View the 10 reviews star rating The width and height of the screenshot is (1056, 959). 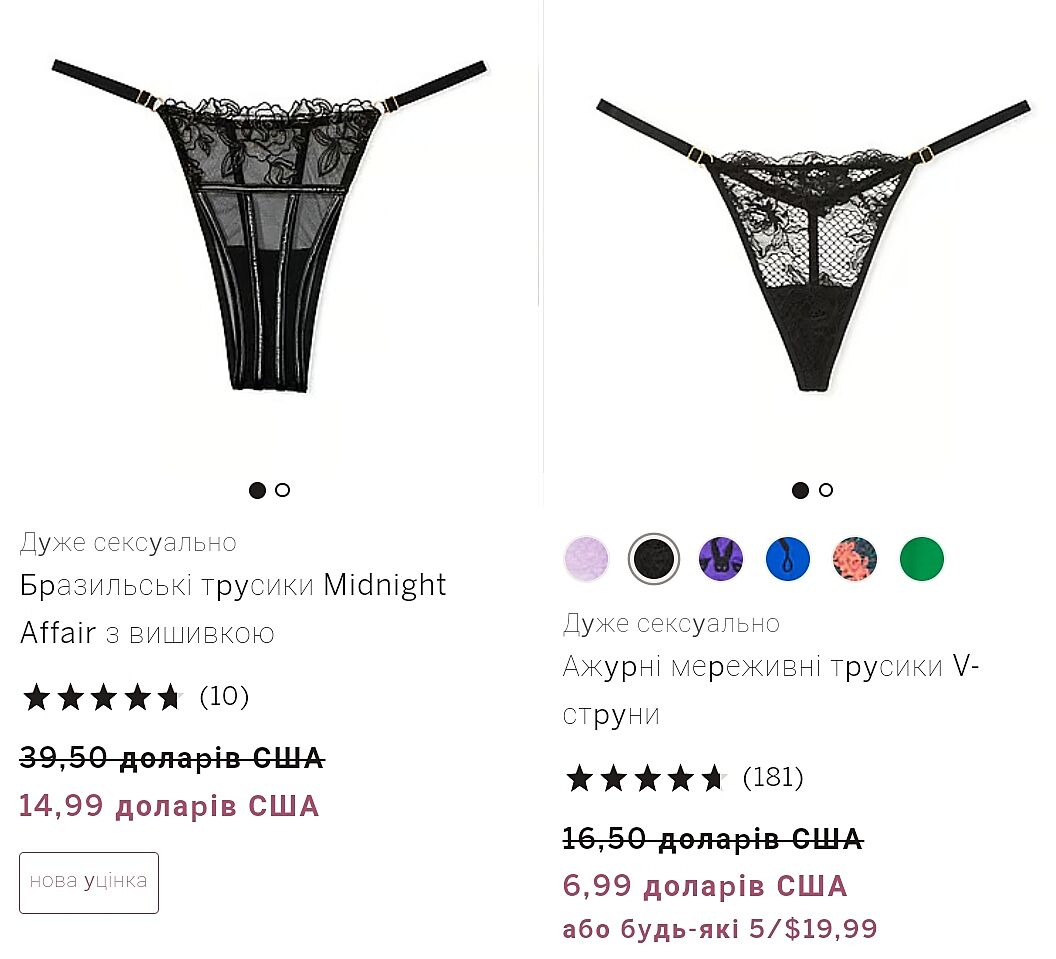135,697
